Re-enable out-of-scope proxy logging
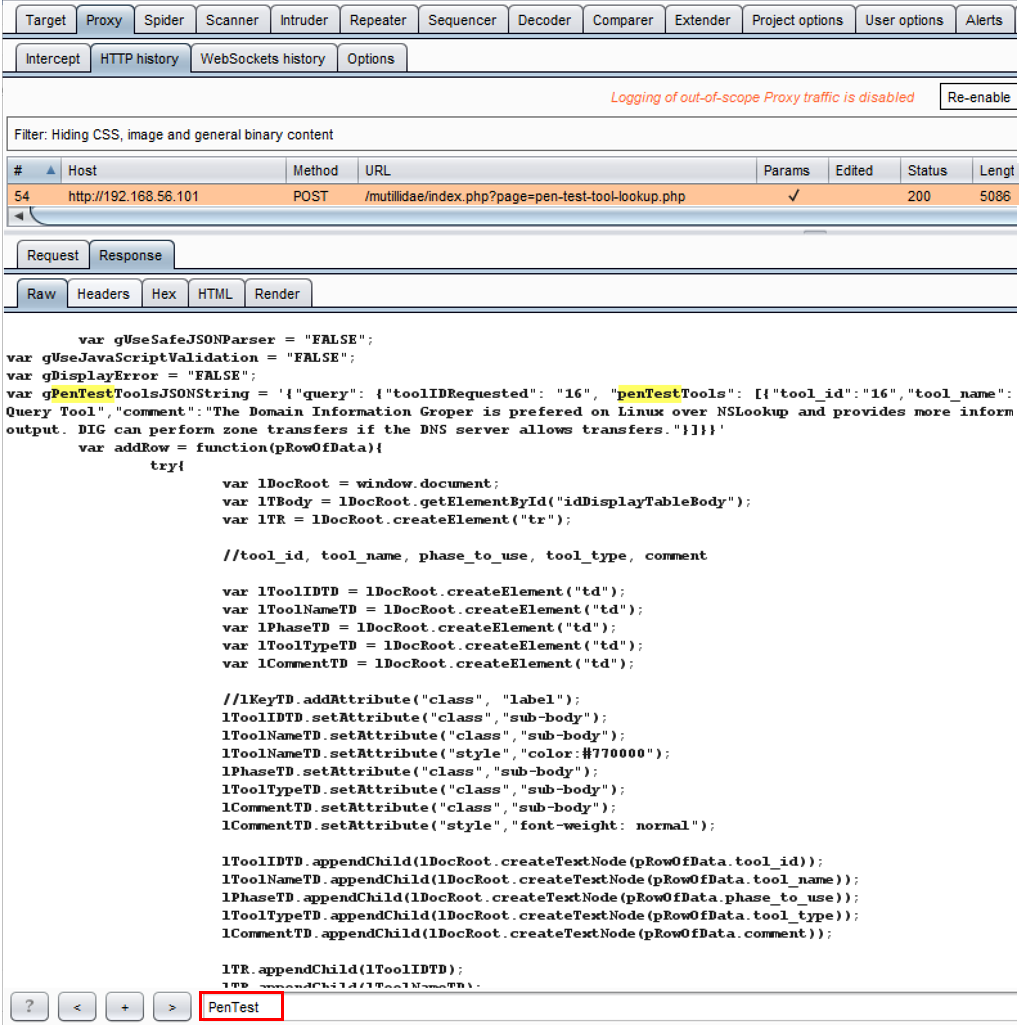The width and height of the screenshot is (1022, 1025). coord(978,97)
